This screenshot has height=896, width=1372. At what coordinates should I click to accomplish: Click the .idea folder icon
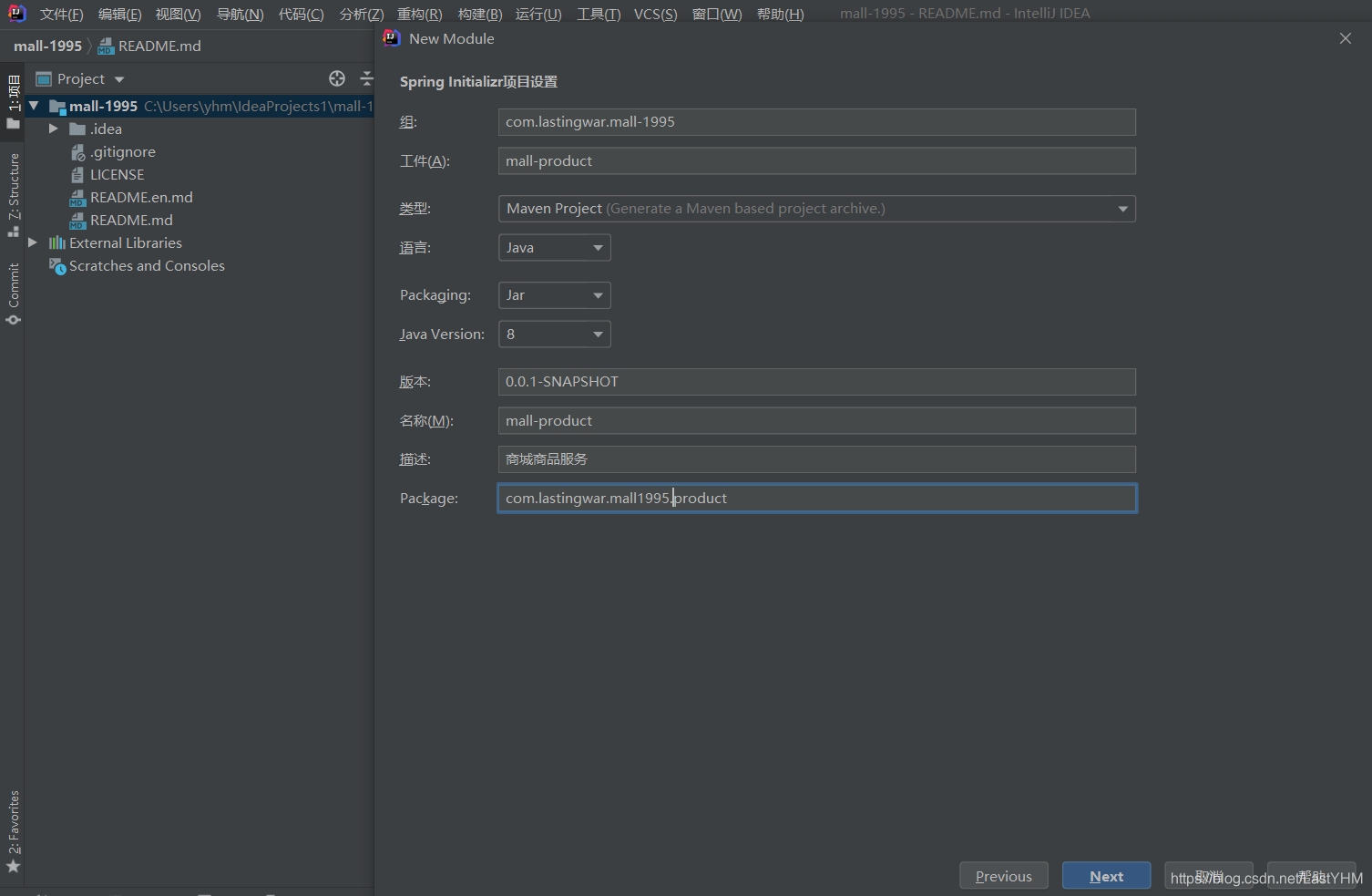click(77, 129)
